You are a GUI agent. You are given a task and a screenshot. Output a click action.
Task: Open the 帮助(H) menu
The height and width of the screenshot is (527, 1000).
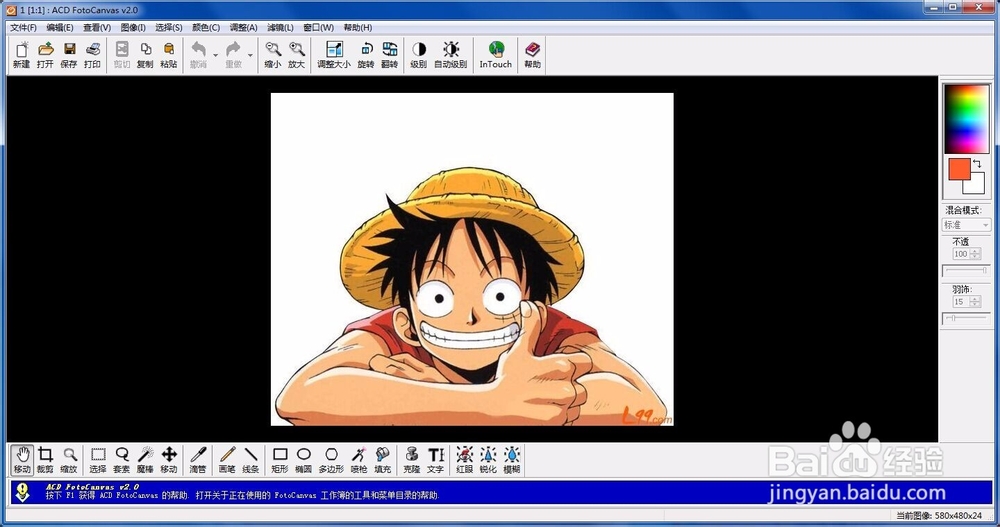click(x=358, y=27)
